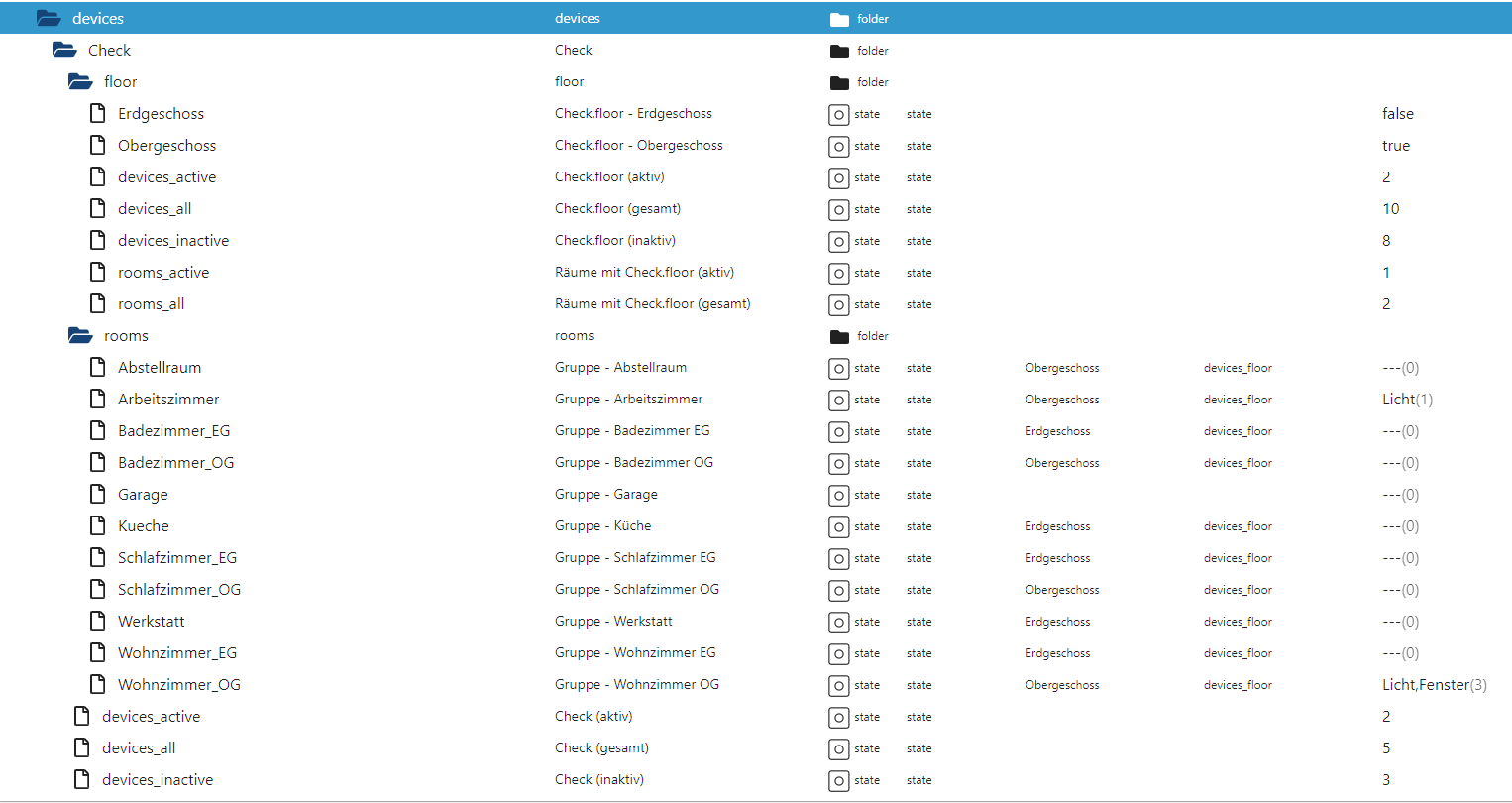Click file icon beside rooms_all
This screenshot has width=1512, height=803.
tap(98, 303)
